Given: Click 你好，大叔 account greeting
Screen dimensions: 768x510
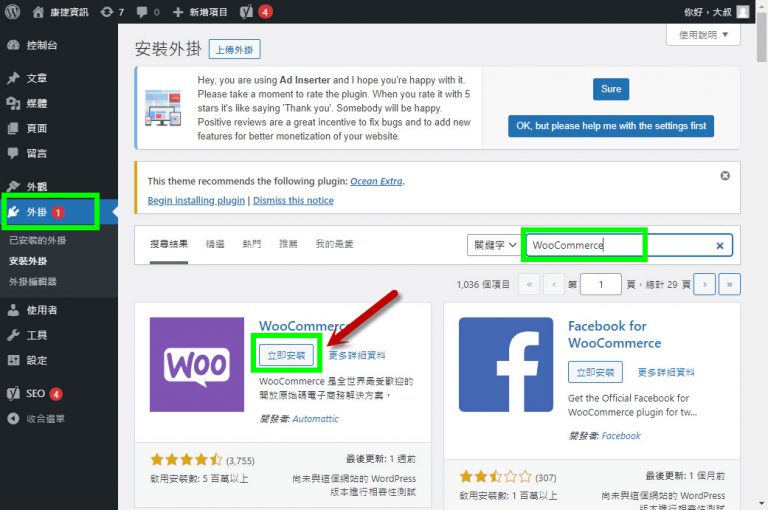Looking at the screenshot, I should [x=707, y=12].
